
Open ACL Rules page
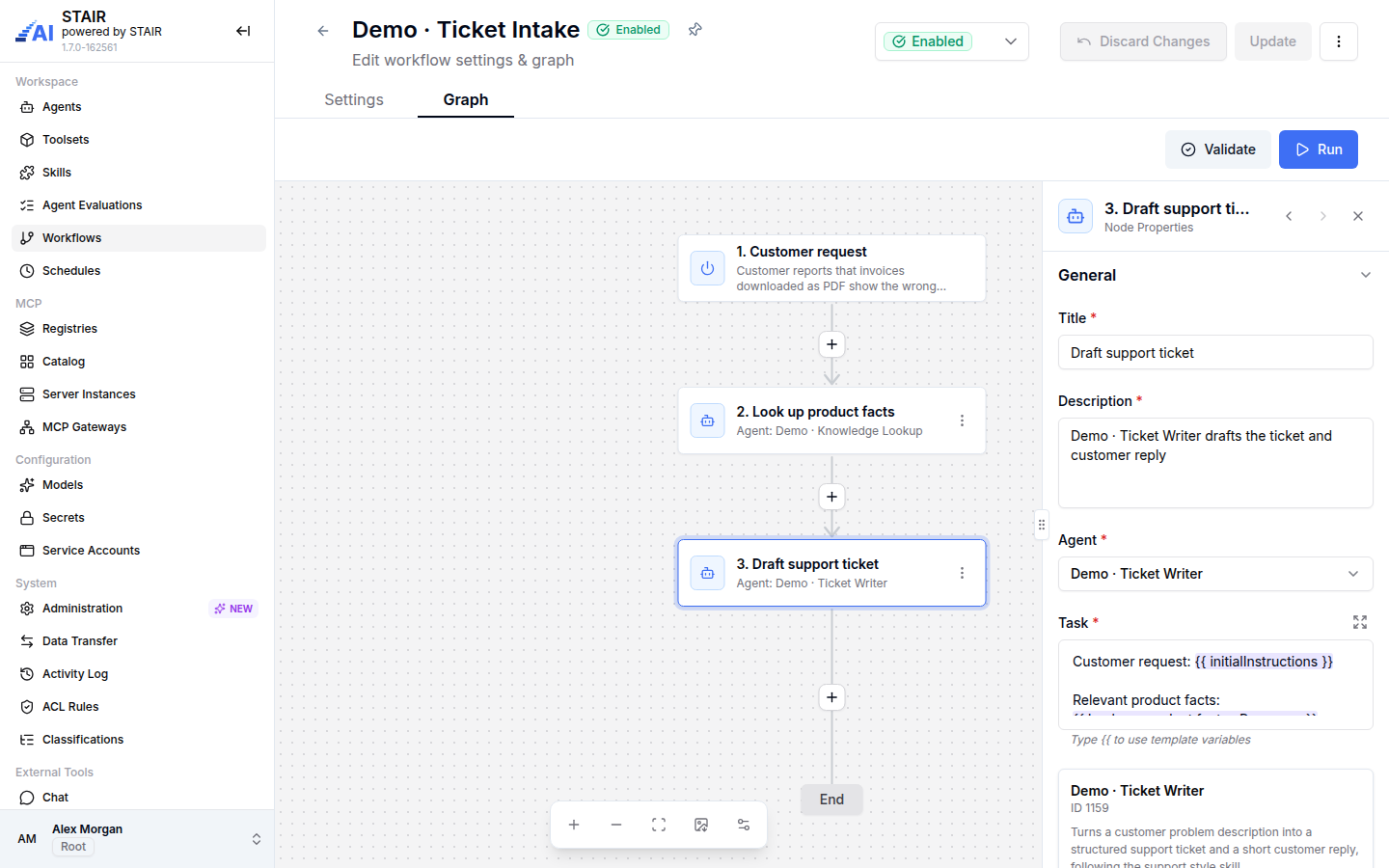[139, 707]
